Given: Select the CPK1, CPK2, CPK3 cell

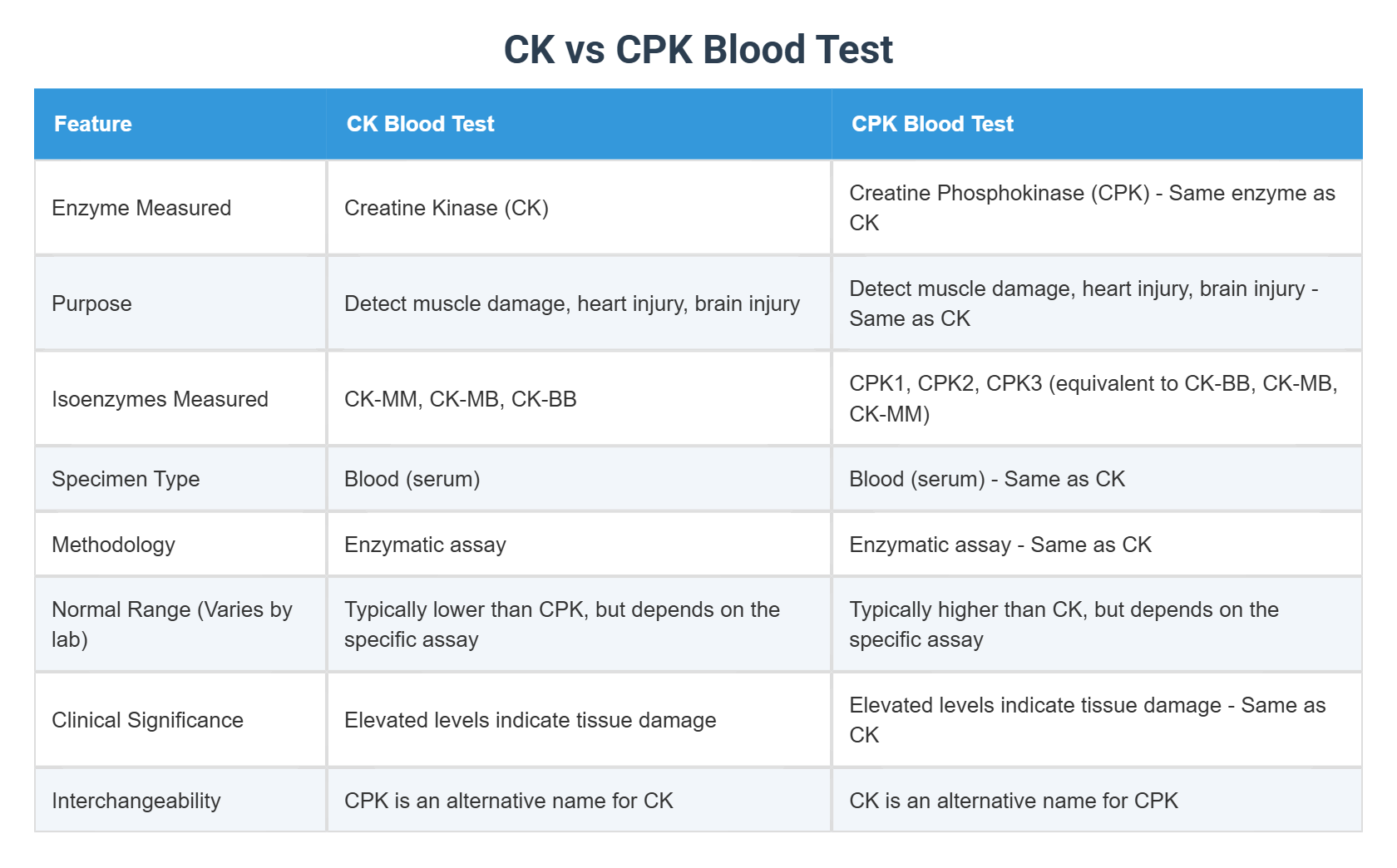Looking at the screenshot, I should tap(1097, 399).
